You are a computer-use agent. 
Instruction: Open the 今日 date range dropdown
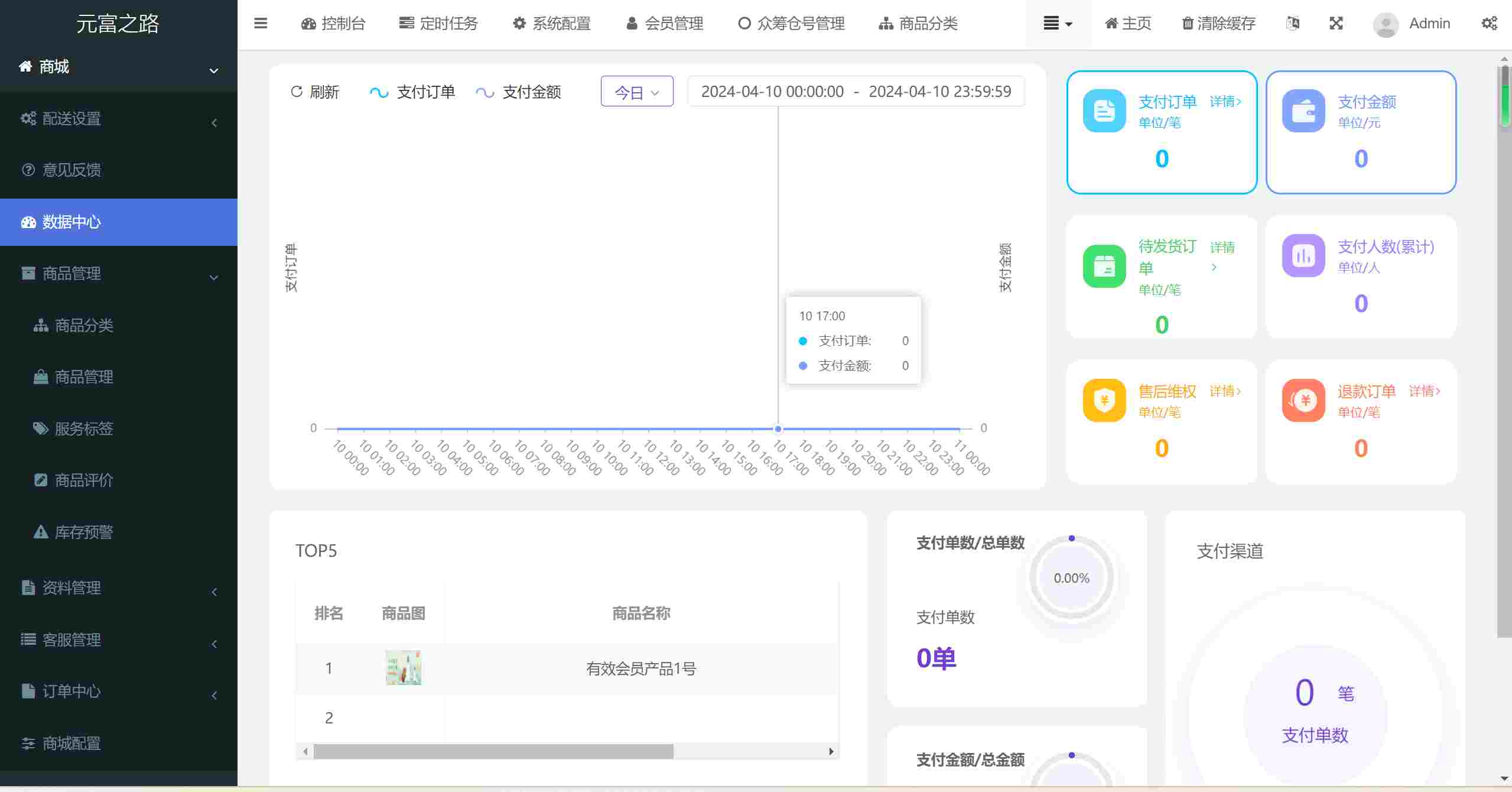coord(636,92)
